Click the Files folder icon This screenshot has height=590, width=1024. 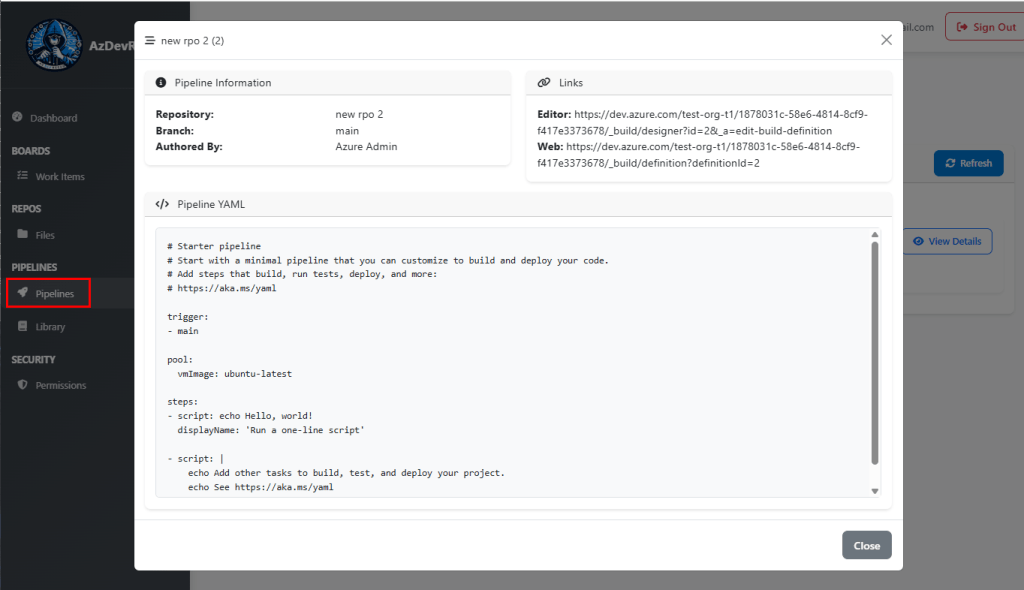click(22, 234)
